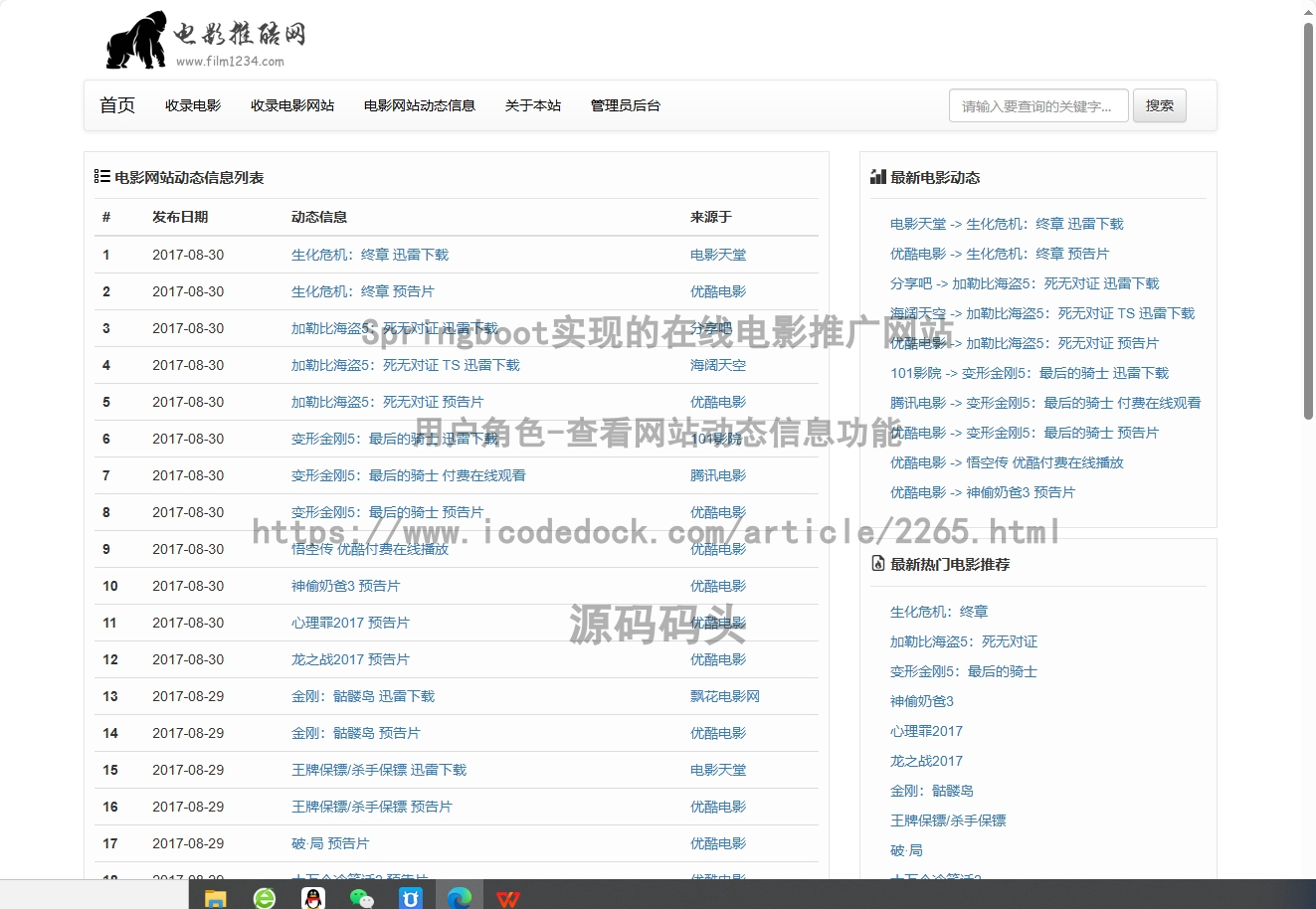
Task: Open the 关于本站 page
Action: coord(533,105)
